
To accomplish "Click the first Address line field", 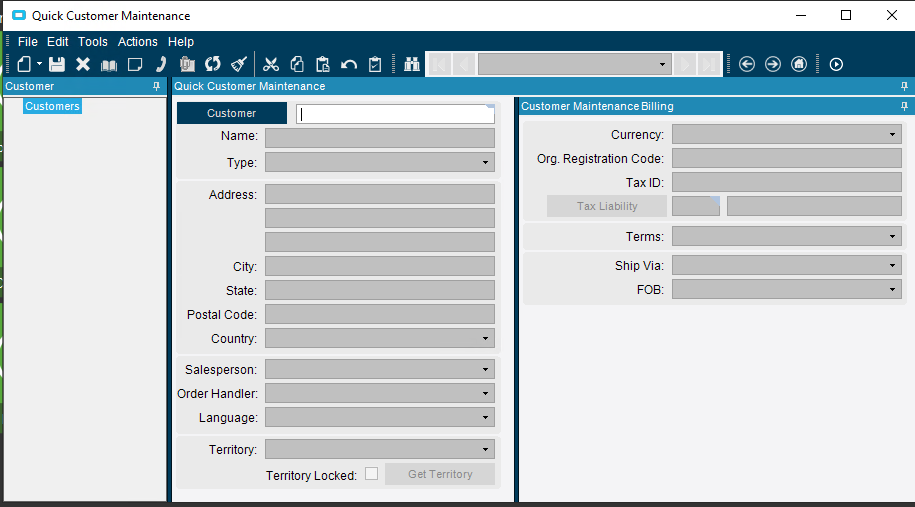I will coord(380,194).
